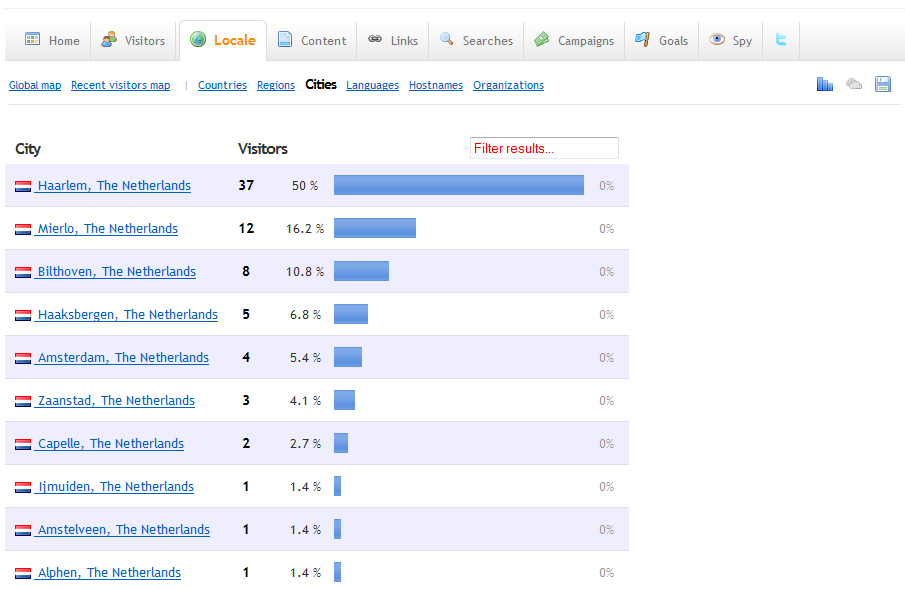
Task: Click the Haarlem visitors percentage bar
Action: 458,186
